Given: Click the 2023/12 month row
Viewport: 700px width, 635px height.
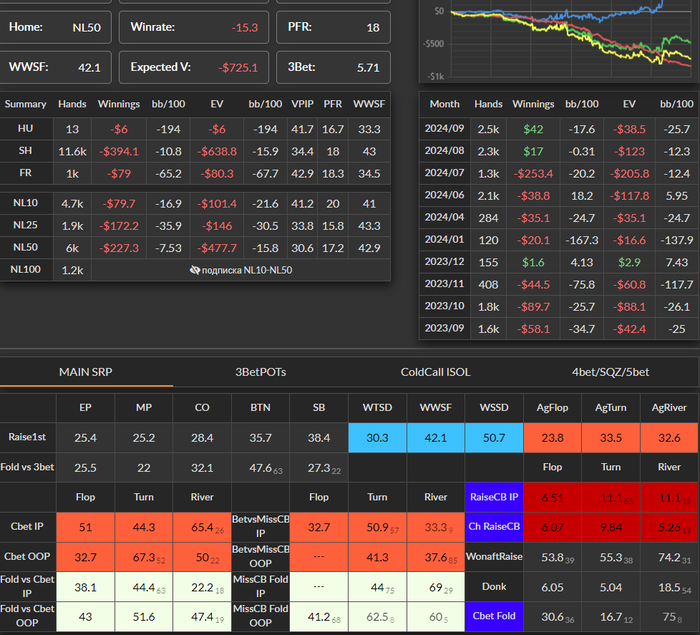Looking at the screenshot, I should pos(559,262).
